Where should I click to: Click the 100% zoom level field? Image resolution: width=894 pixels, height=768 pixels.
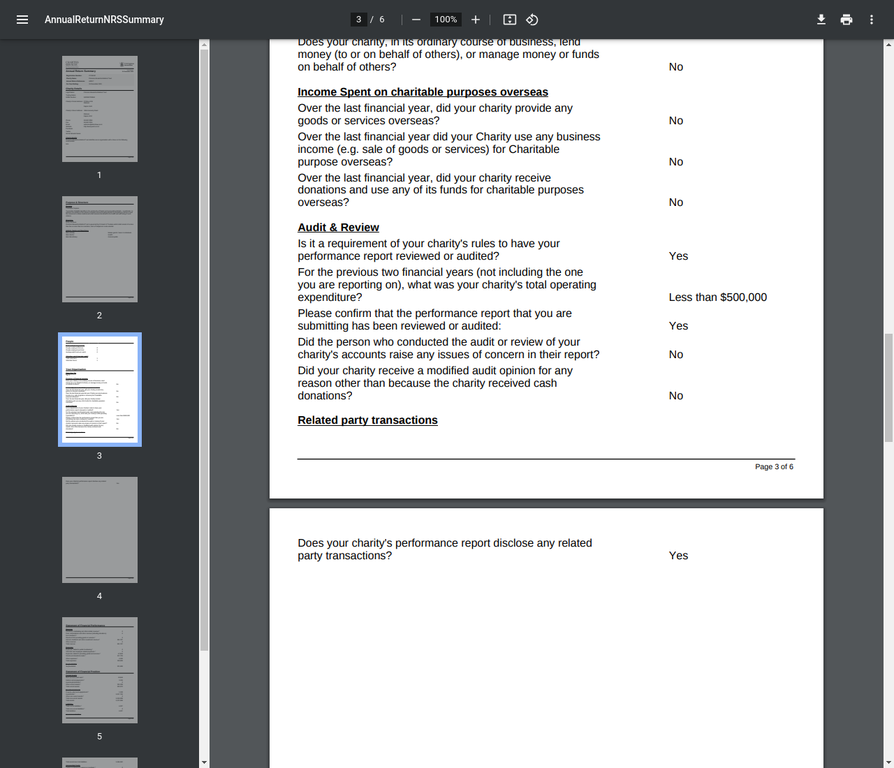coord(446,20)
